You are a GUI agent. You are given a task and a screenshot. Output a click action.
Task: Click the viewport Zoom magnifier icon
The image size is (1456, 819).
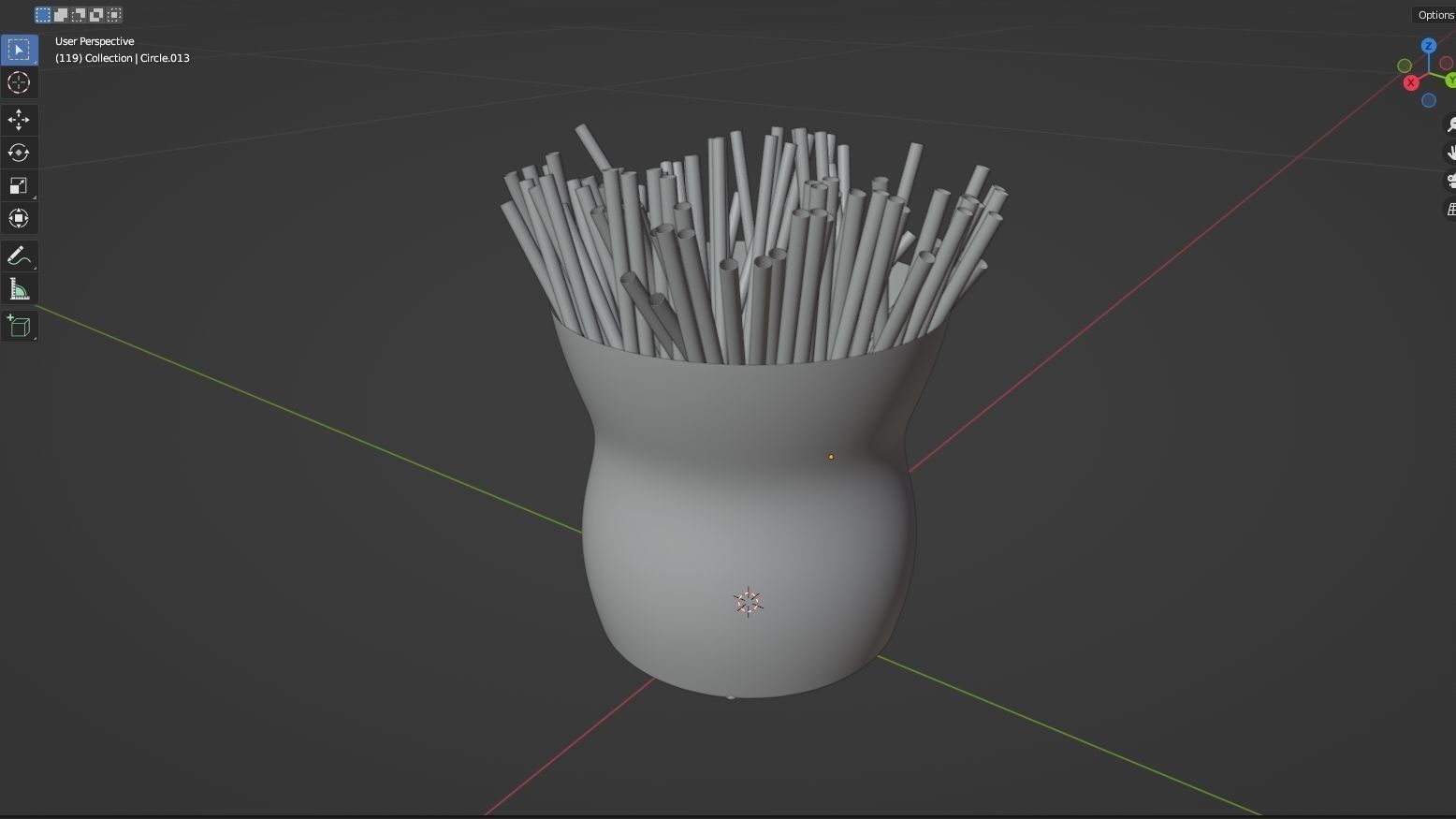coord(1451,124)
